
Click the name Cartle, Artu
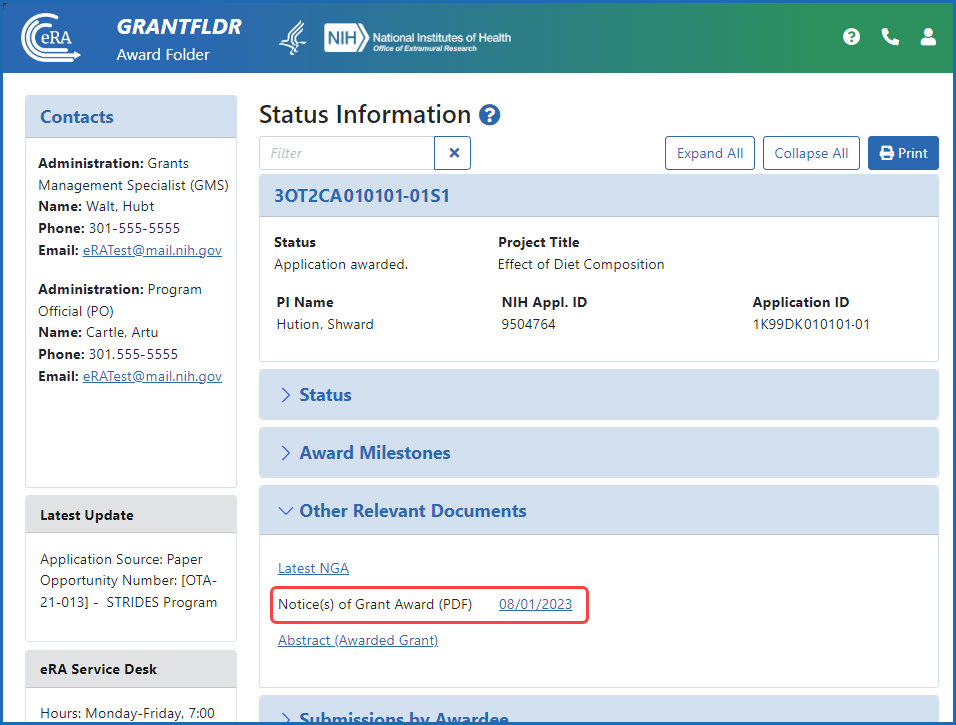coord(122,332)
